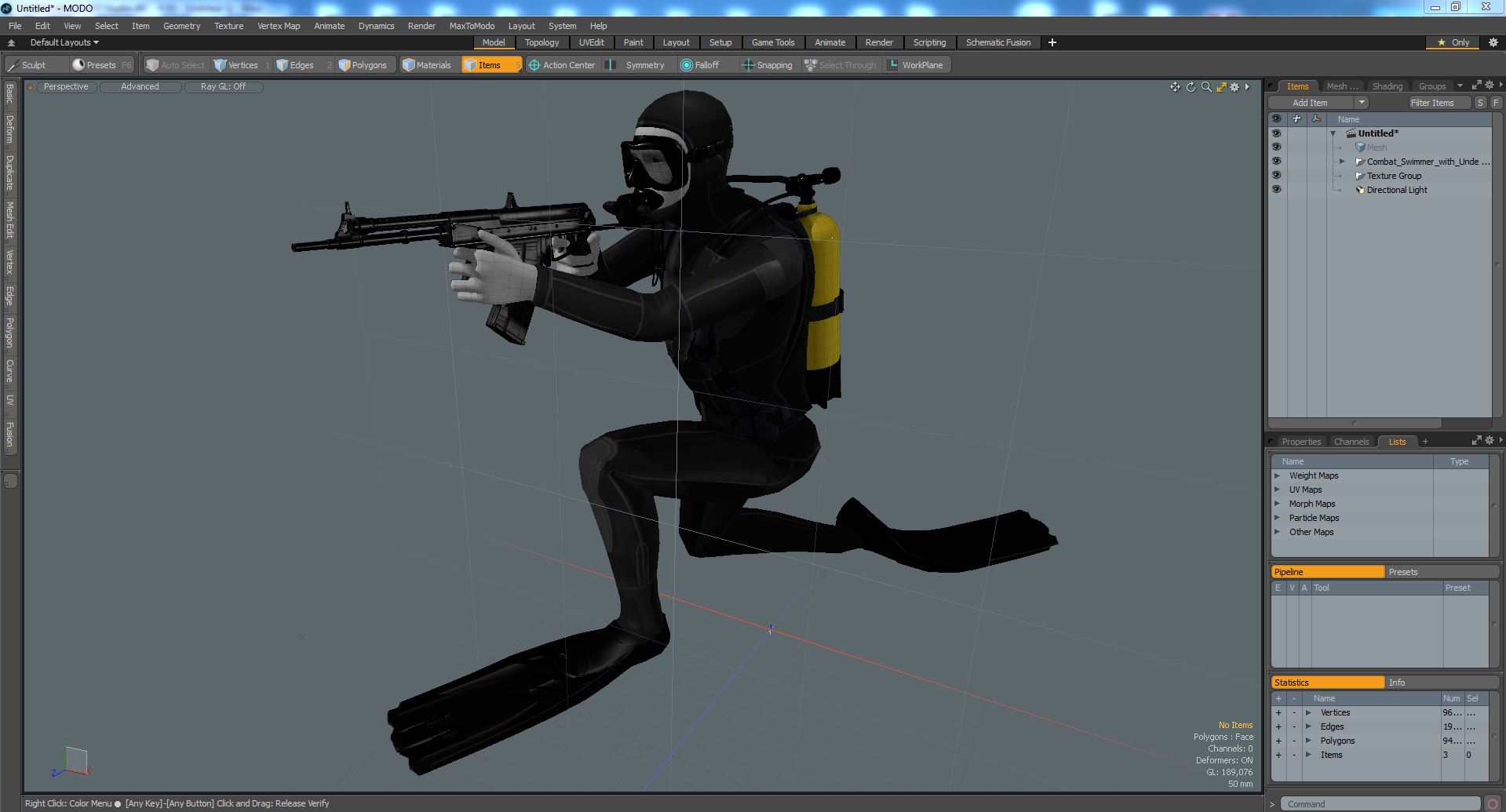Expand Morph Maps list
This screenshot has width=1506, height=812.
click(x=1277, y=504)
